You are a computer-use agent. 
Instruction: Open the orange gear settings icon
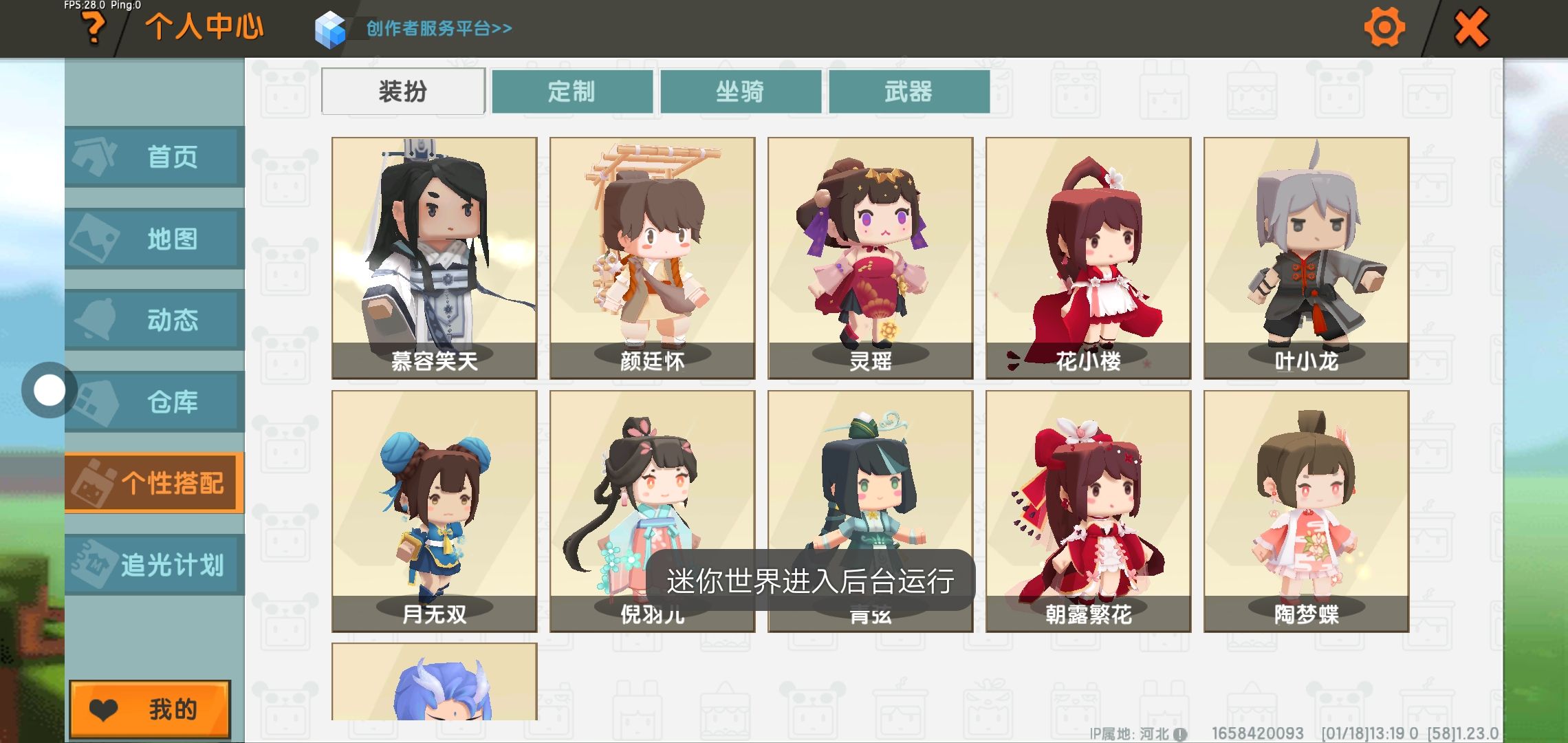pos(1384,28)
